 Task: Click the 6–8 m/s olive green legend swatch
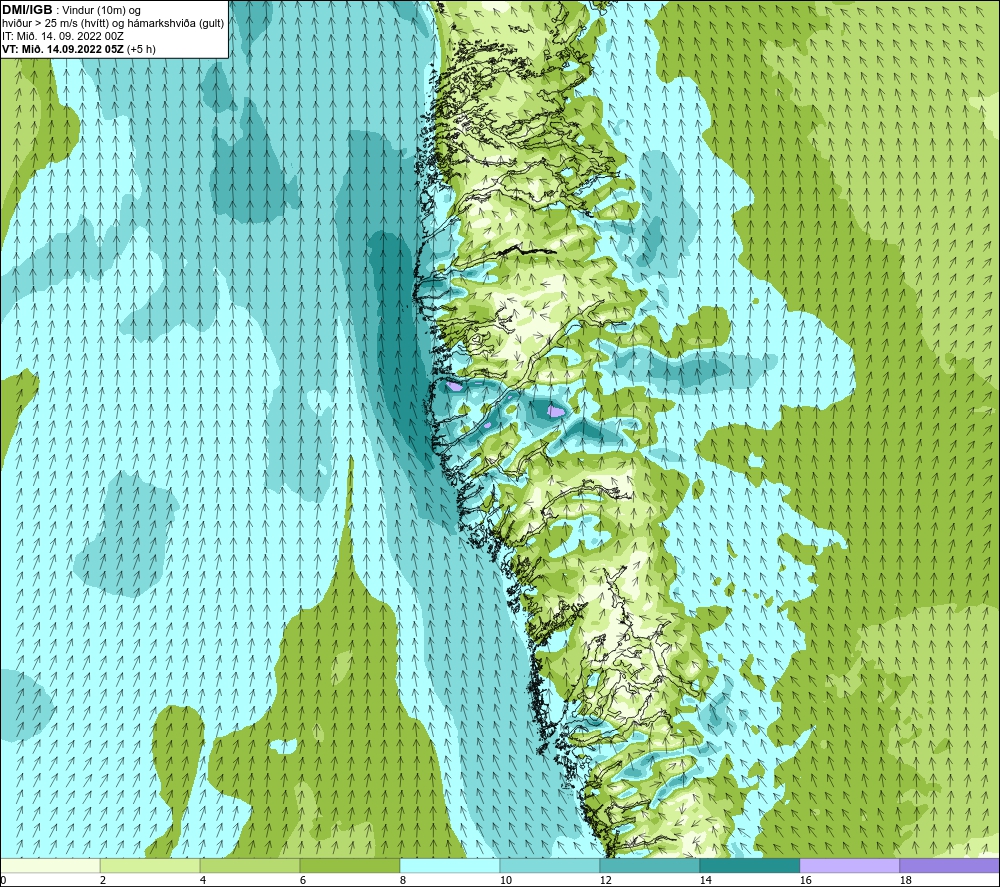[x=349, y=866]
